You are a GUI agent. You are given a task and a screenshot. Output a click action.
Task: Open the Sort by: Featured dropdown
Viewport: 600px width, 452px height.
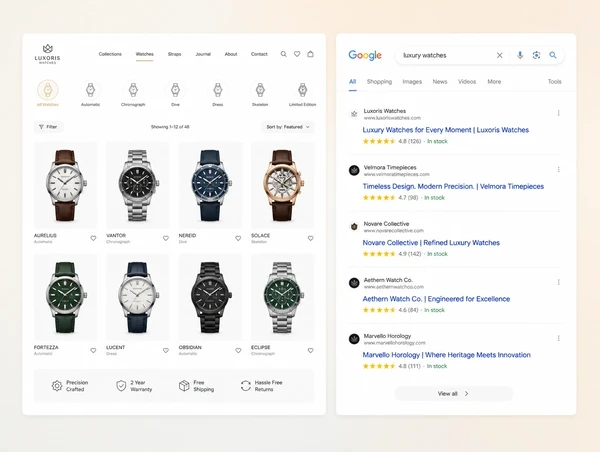coord(288,127)
